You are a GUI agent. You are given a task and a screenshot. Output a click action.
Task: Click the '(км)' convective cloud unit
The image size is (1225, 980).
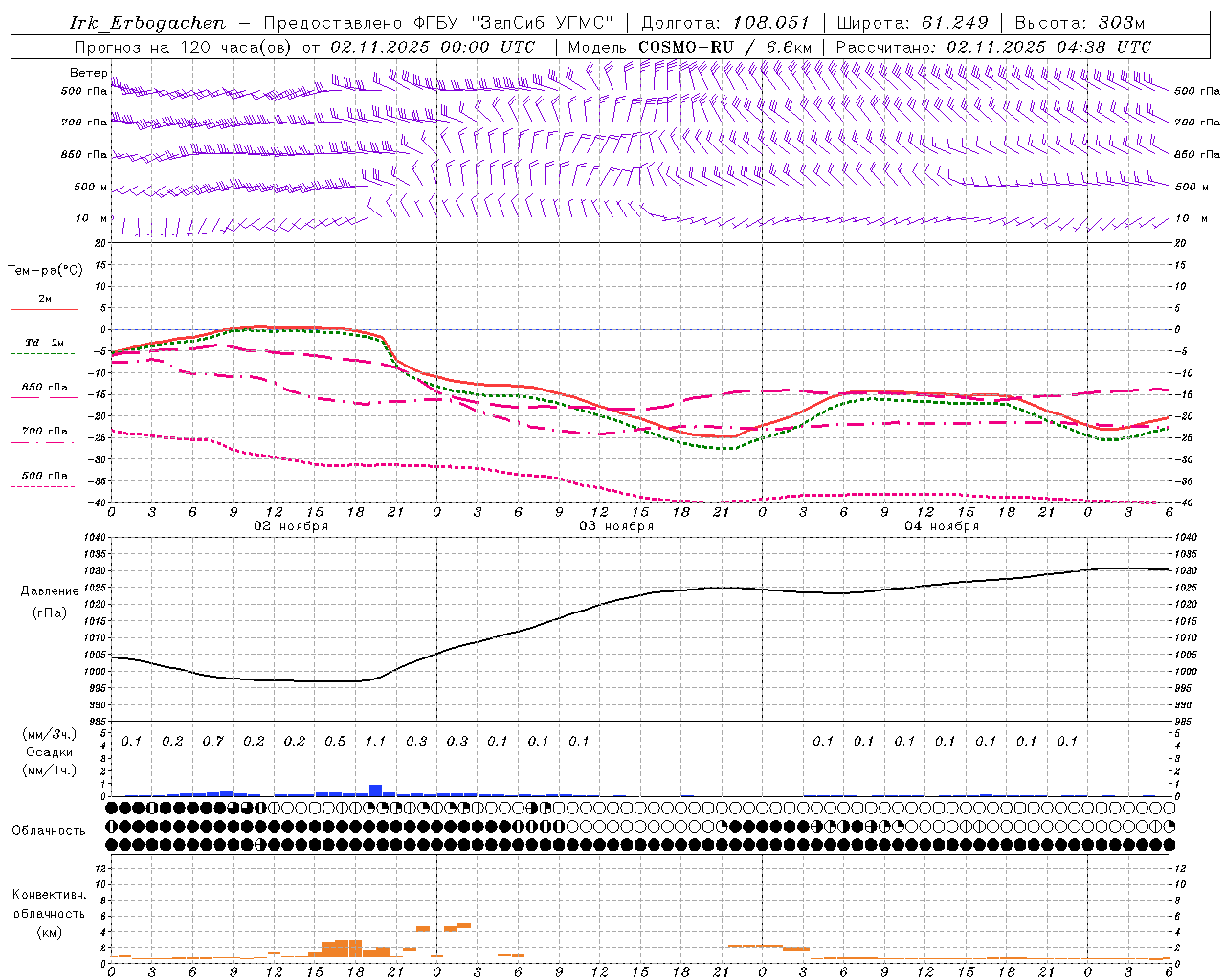(49, 933)
